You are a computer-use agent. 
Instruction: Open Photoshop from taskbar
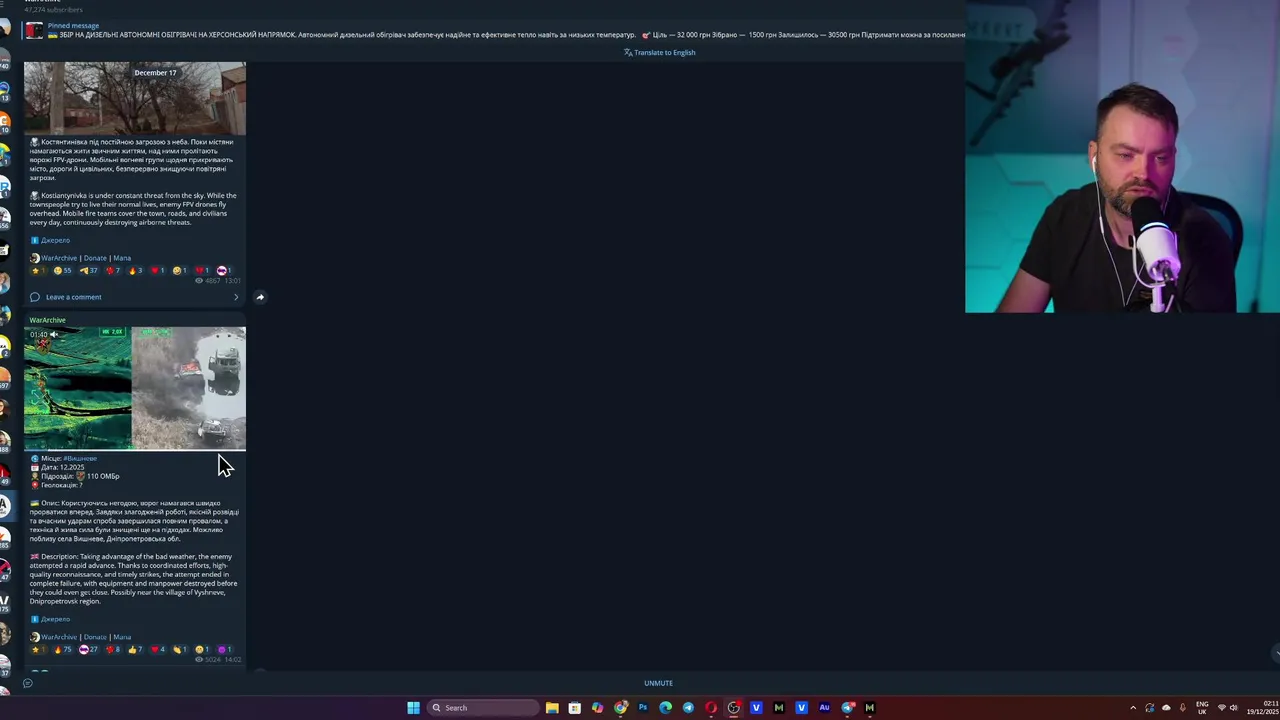pyautogui.click(x=643, y=708)
